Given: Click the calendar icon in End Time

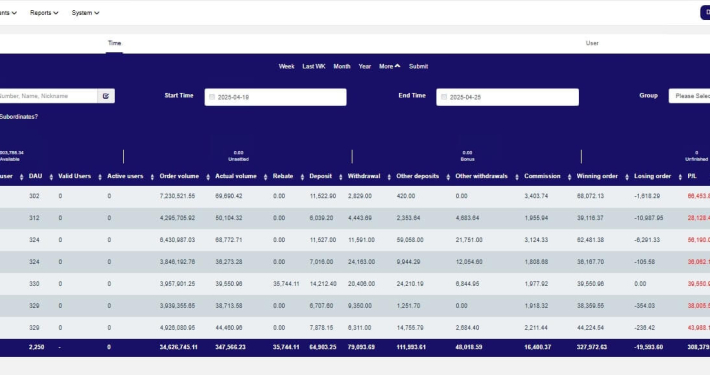Looking at the screenshot, I should [x=444, y=97].
